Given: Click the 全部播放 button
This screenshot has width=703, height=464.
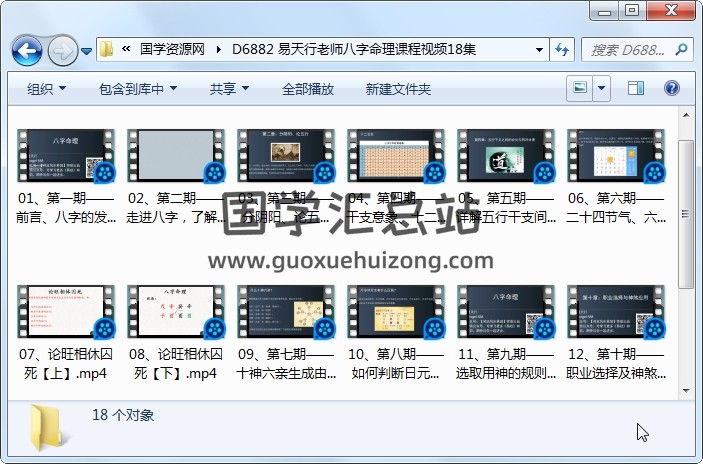Looking at the screenshot, I should click(307, 89).
